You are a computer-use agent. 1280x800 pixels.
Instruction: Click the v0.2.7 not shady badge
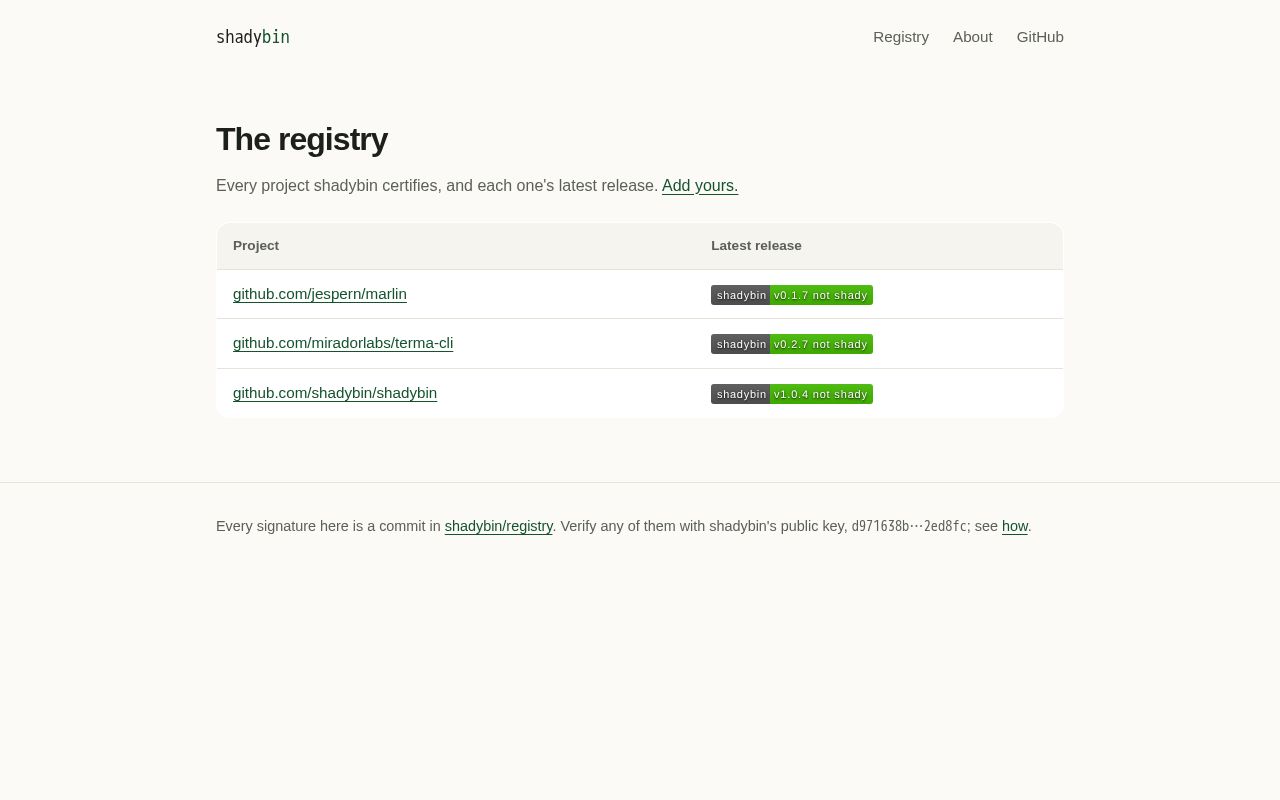pos(792,344)
